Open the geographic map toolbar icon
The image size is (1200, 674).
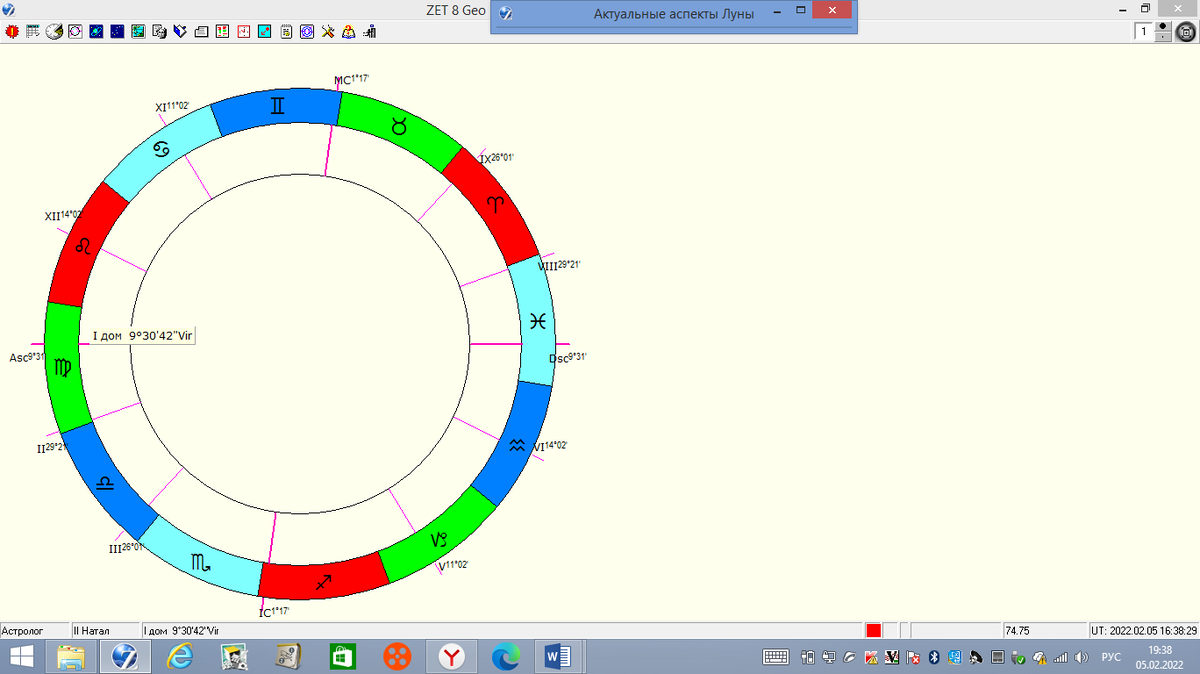pos(138,32)
